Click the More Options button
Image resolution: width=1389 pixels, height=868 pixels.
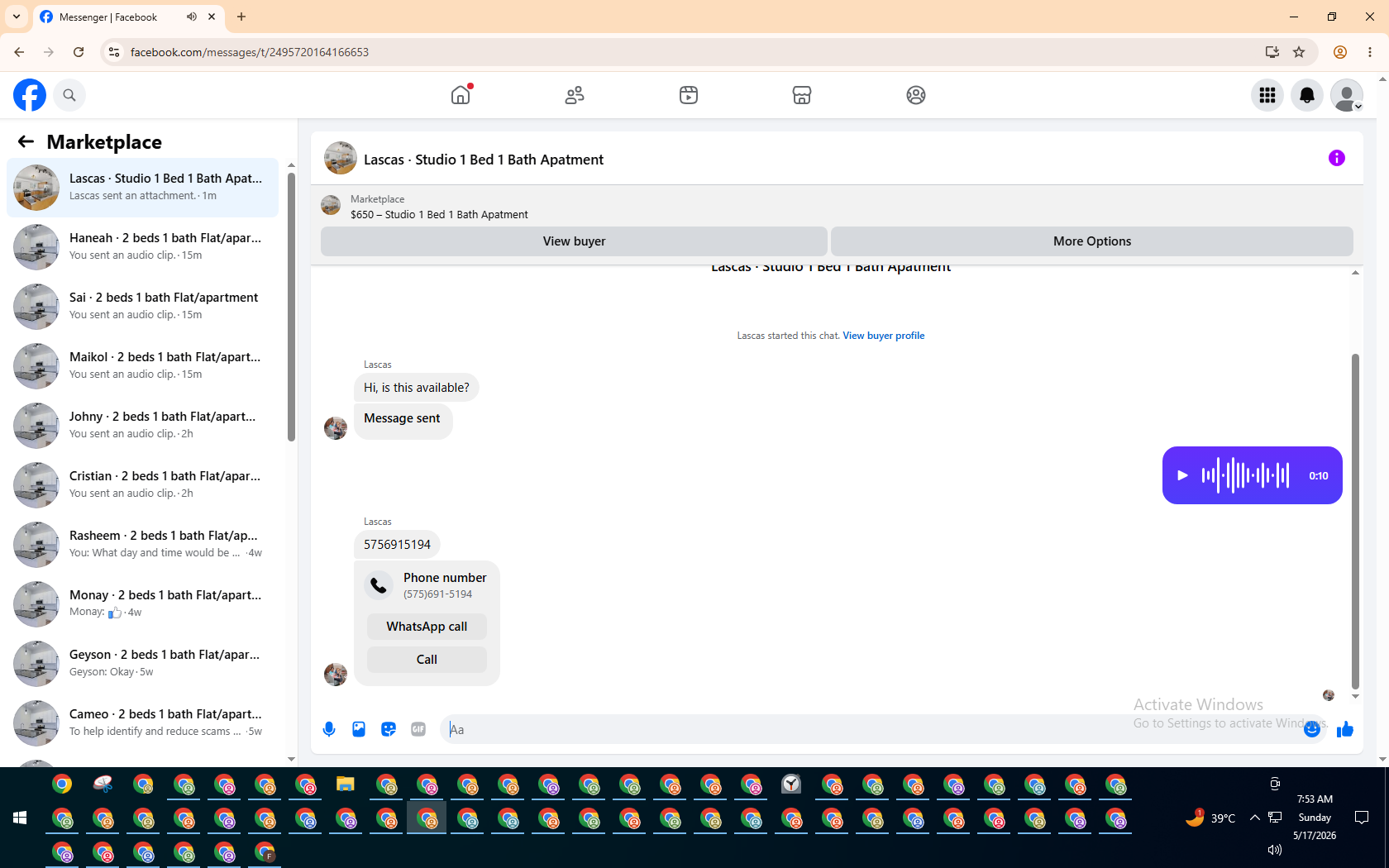click(x=1092, y=241)
